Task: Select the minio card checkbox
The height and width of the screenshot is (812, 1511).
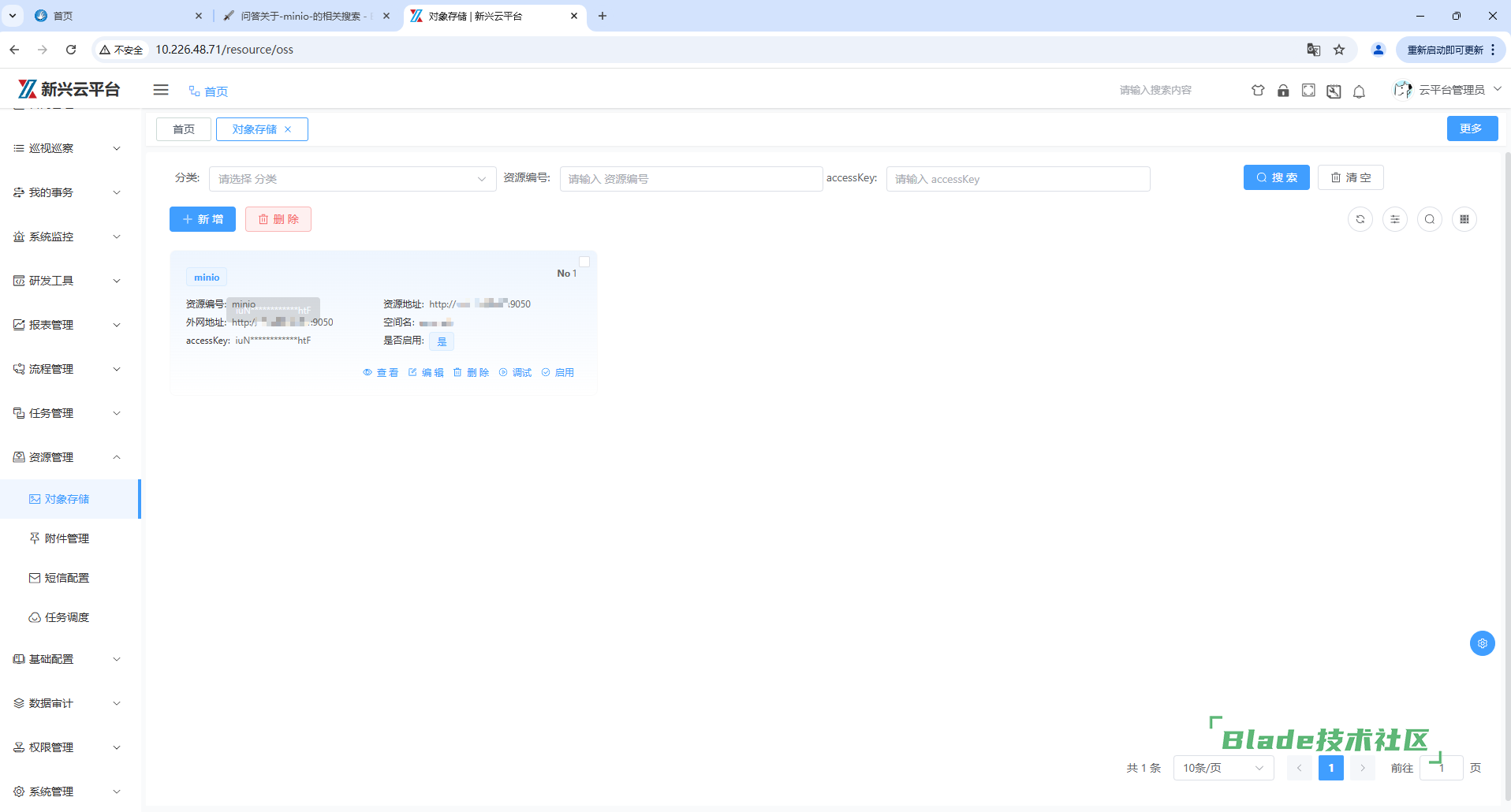Action: [584, 262]
